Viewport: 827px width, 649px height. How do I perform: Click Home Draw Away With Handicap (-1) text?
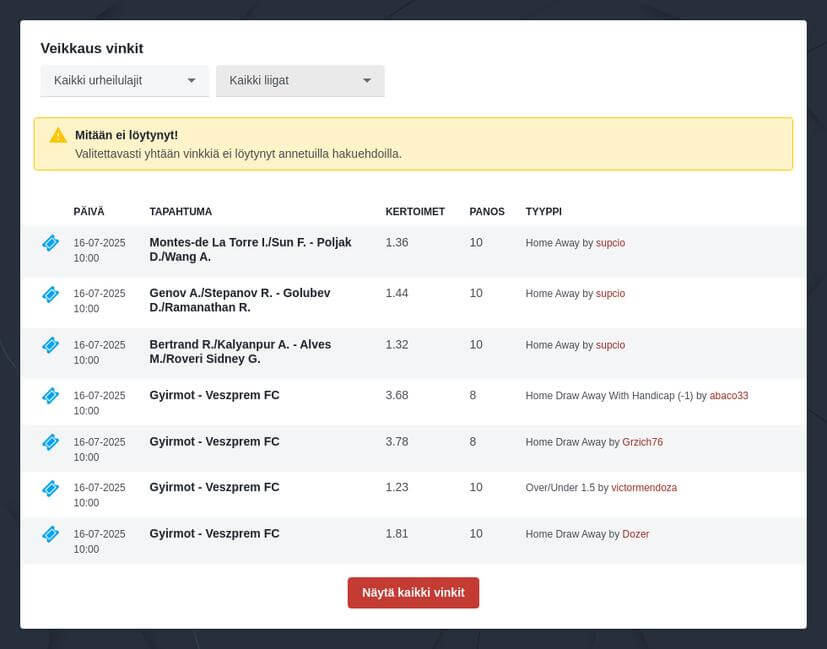coord(609,396)
